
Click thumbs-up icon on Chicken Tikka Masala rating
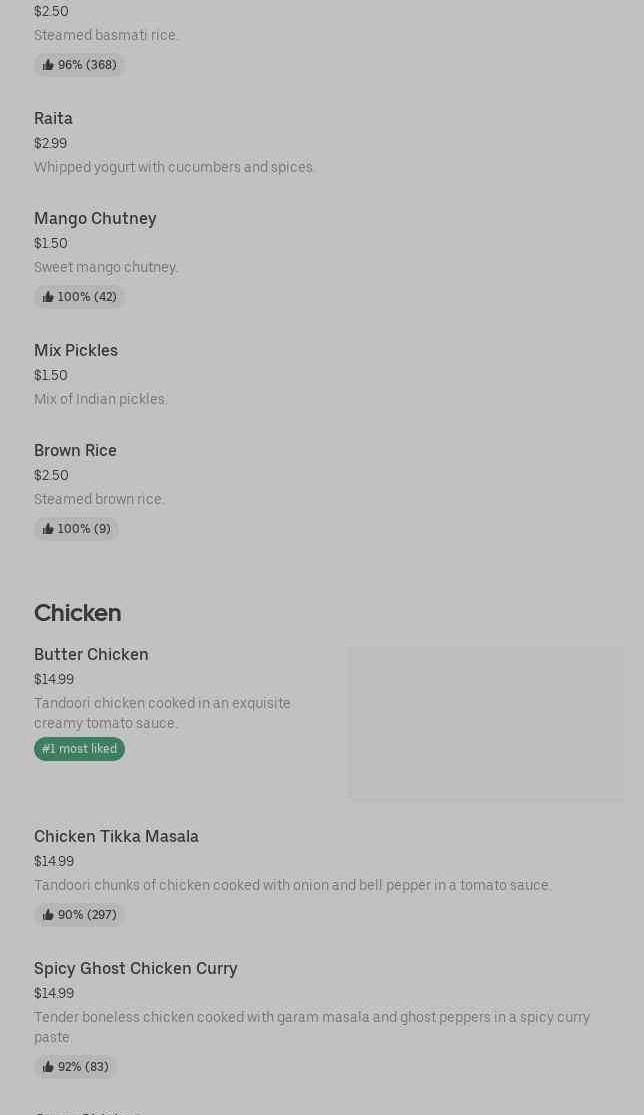coord(48,915)
